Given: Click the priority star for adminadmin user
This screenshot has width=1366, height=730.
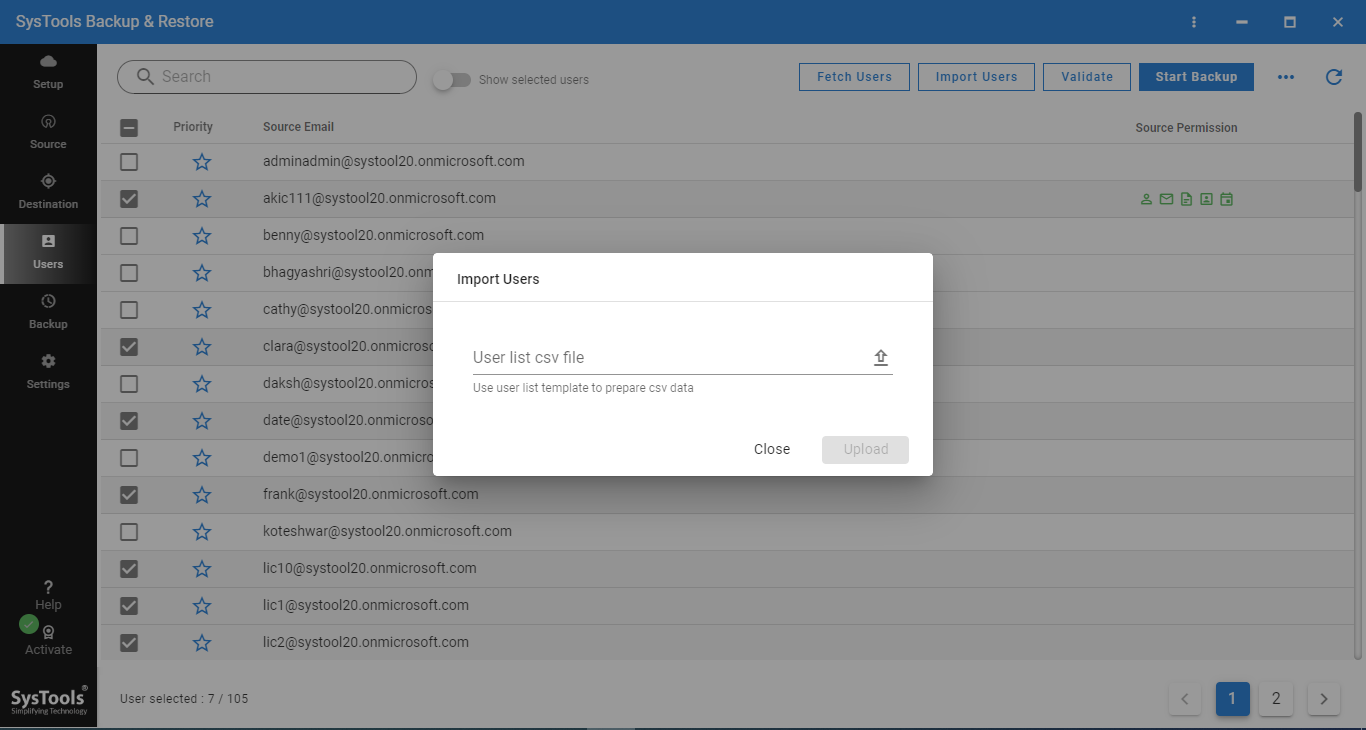Looking at the screenshot, I should tap(202, 162).
